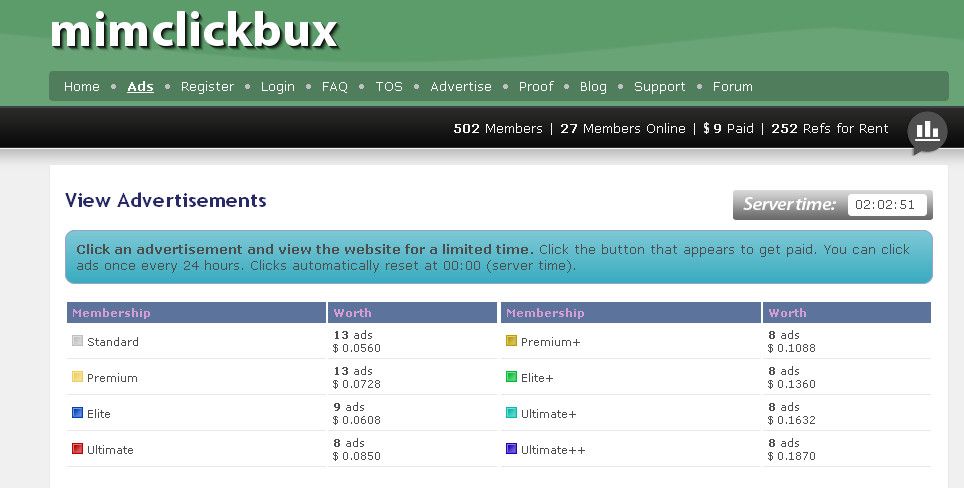Screen dimensions: 964x488
Task: Click the mimclickbux site logo
Action: pos(194,31)
